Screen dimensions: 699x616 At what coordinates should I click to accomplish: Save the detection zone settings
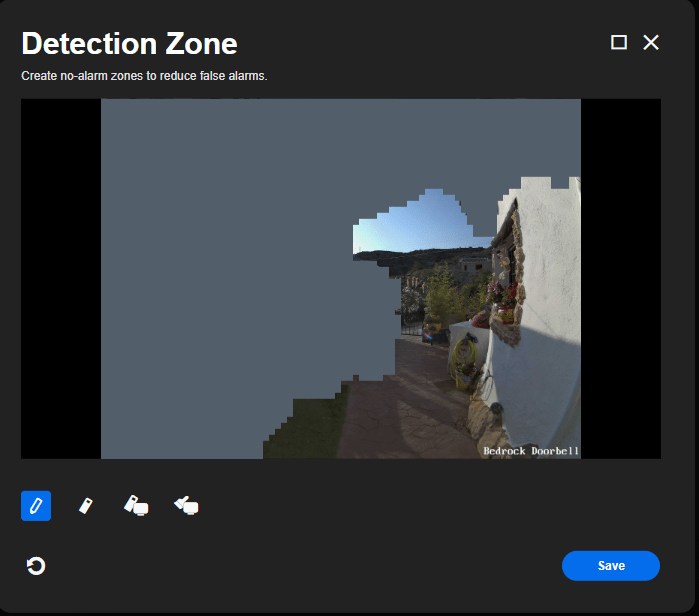click(x=610, y=566)
